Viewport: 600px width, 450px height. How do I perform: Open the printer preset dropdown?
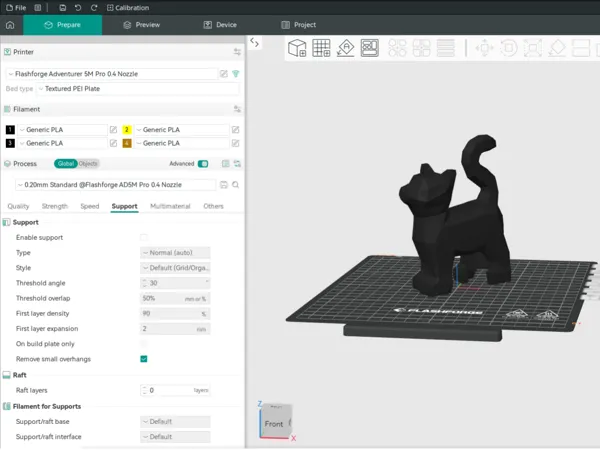[112, 74]
